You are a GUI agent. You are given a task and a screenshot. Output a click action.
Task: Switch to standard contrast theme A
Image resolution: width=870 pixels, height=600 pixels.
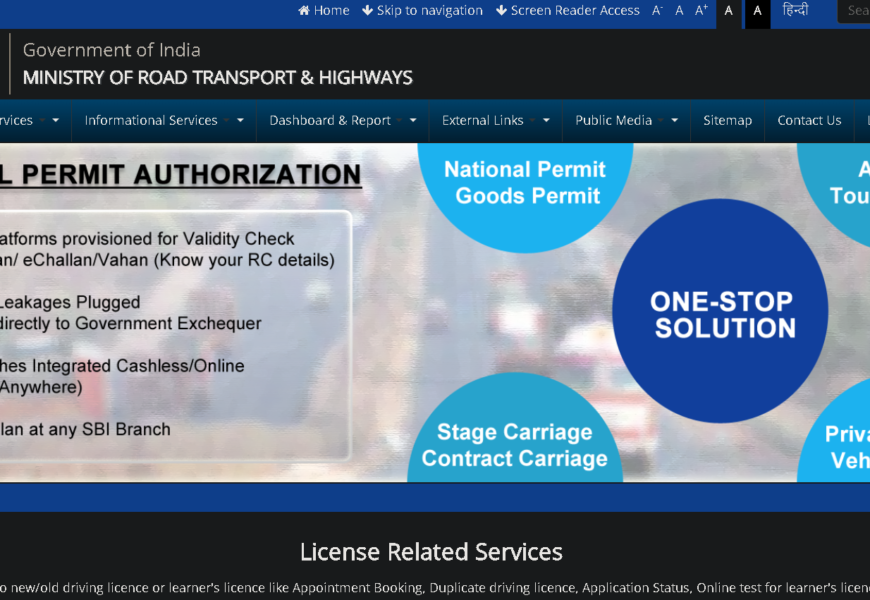729,12
